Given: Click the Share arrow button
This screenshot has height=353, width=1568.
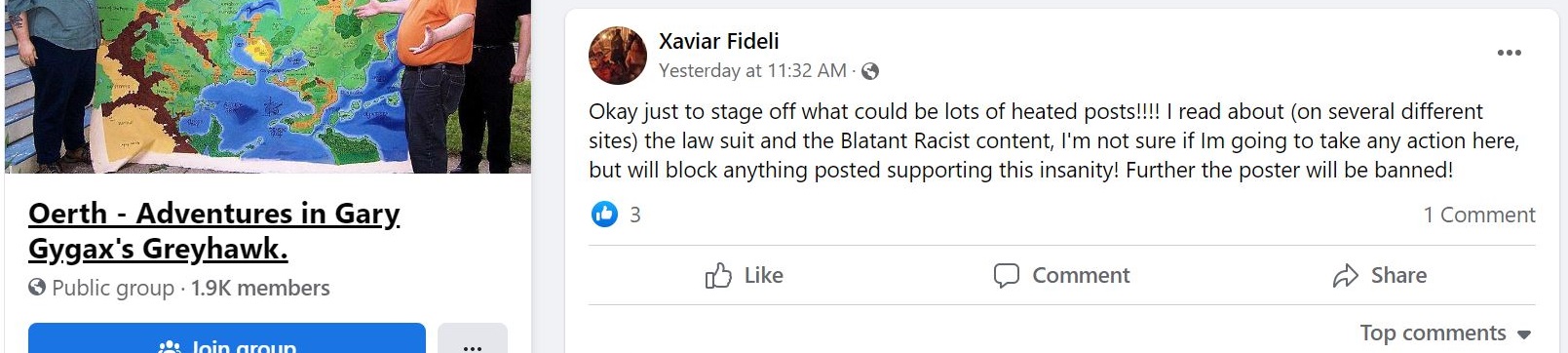Looking at the screenshot, I should pos(1379,275).
